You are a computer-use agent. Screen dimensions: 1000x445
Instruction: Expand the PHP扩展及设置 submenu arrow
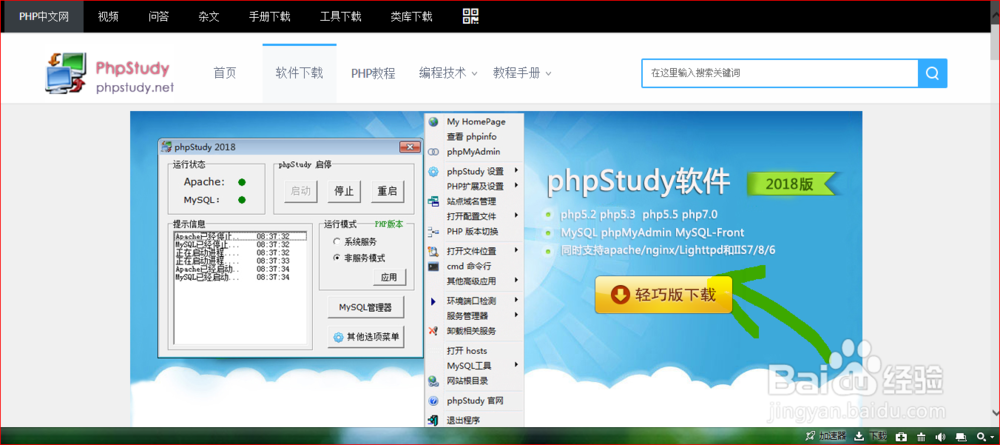(516, 186)
